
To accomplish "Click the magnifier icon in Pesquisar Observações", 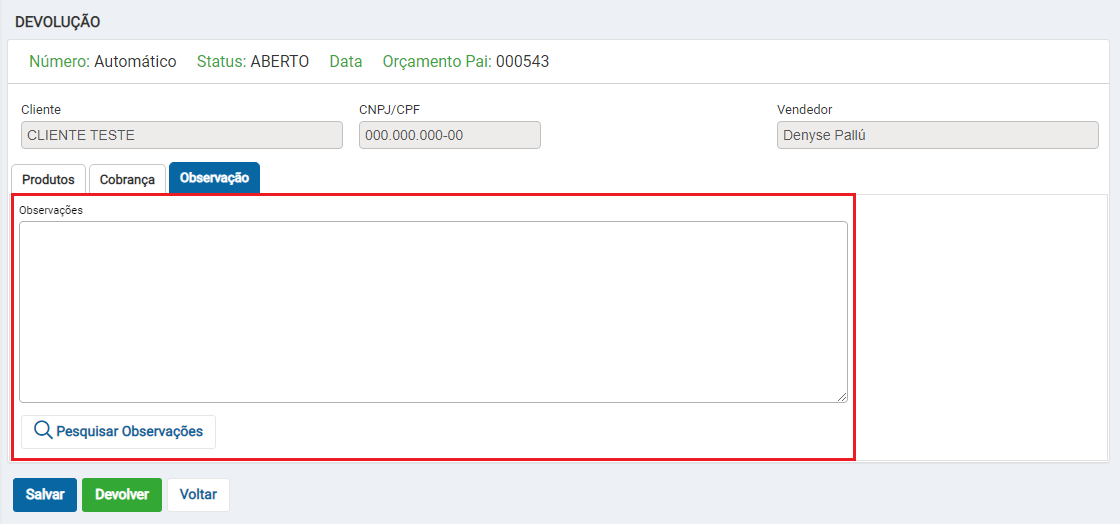I will point(44,430).
